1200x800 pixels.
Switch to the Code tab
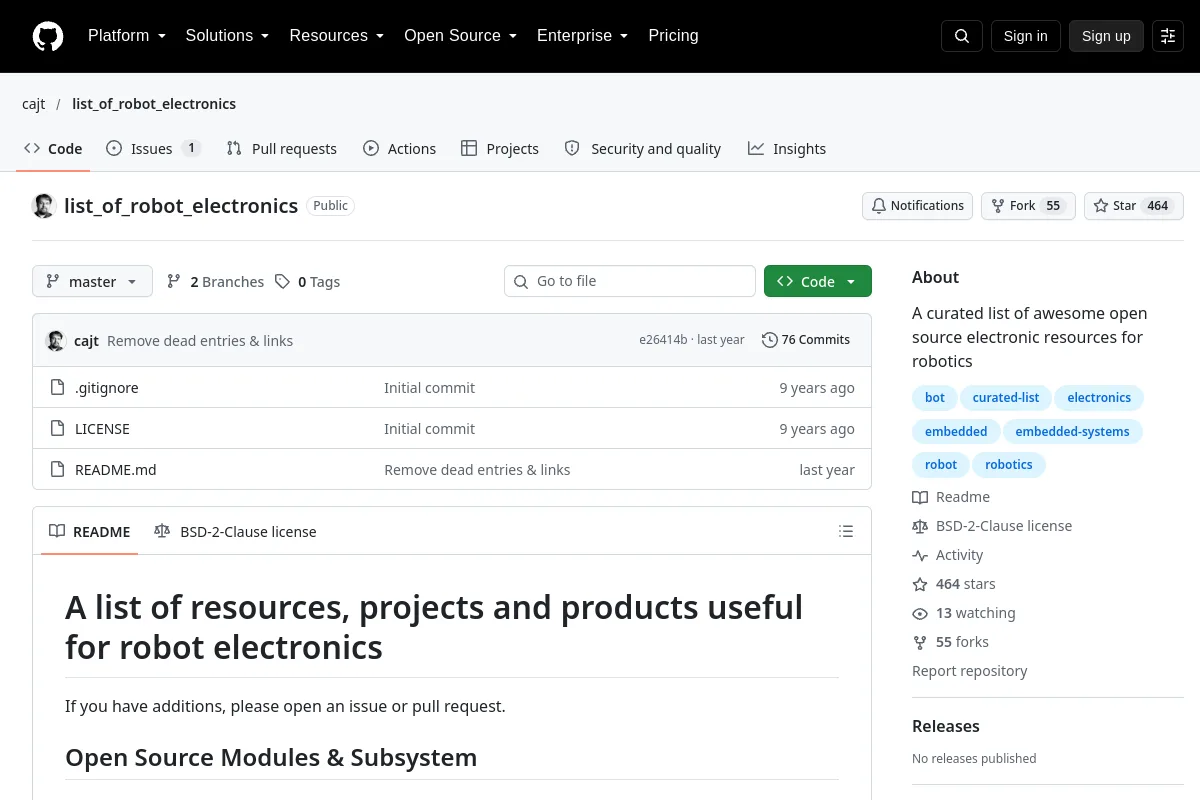tap(53, 149)
